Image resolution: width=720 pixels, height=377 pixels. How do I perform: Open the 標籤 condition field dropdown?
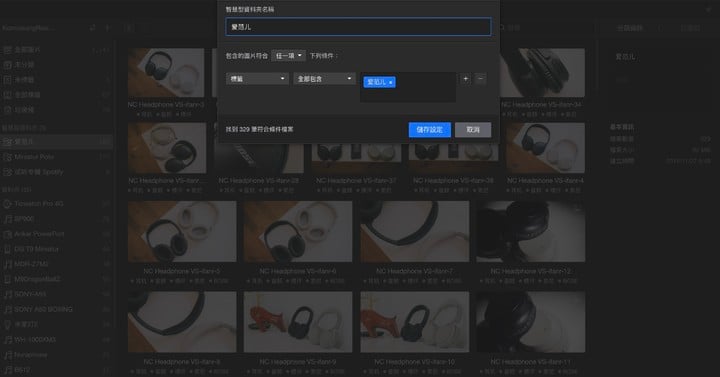click(257, 79)
